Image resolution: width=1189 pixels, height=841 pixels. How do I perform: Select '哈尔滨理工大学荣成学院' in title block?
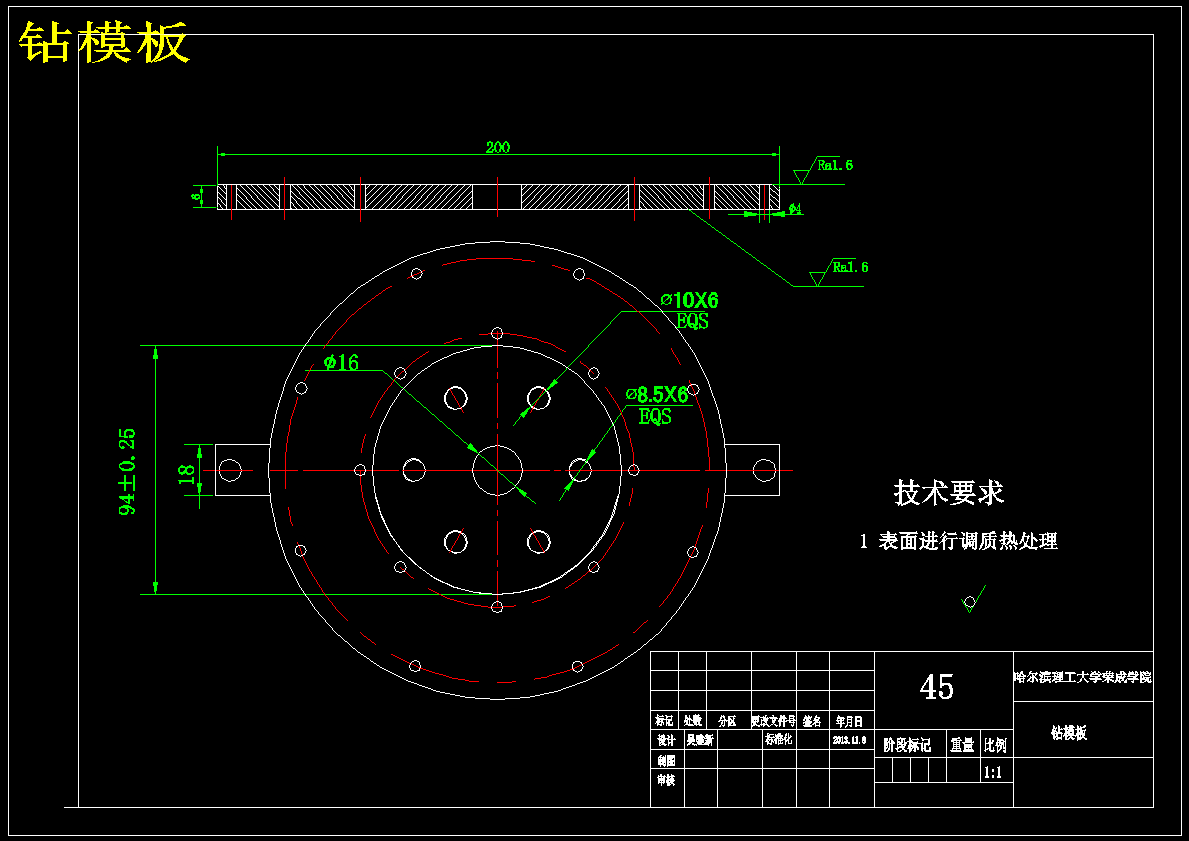[x=1083, y=677]
